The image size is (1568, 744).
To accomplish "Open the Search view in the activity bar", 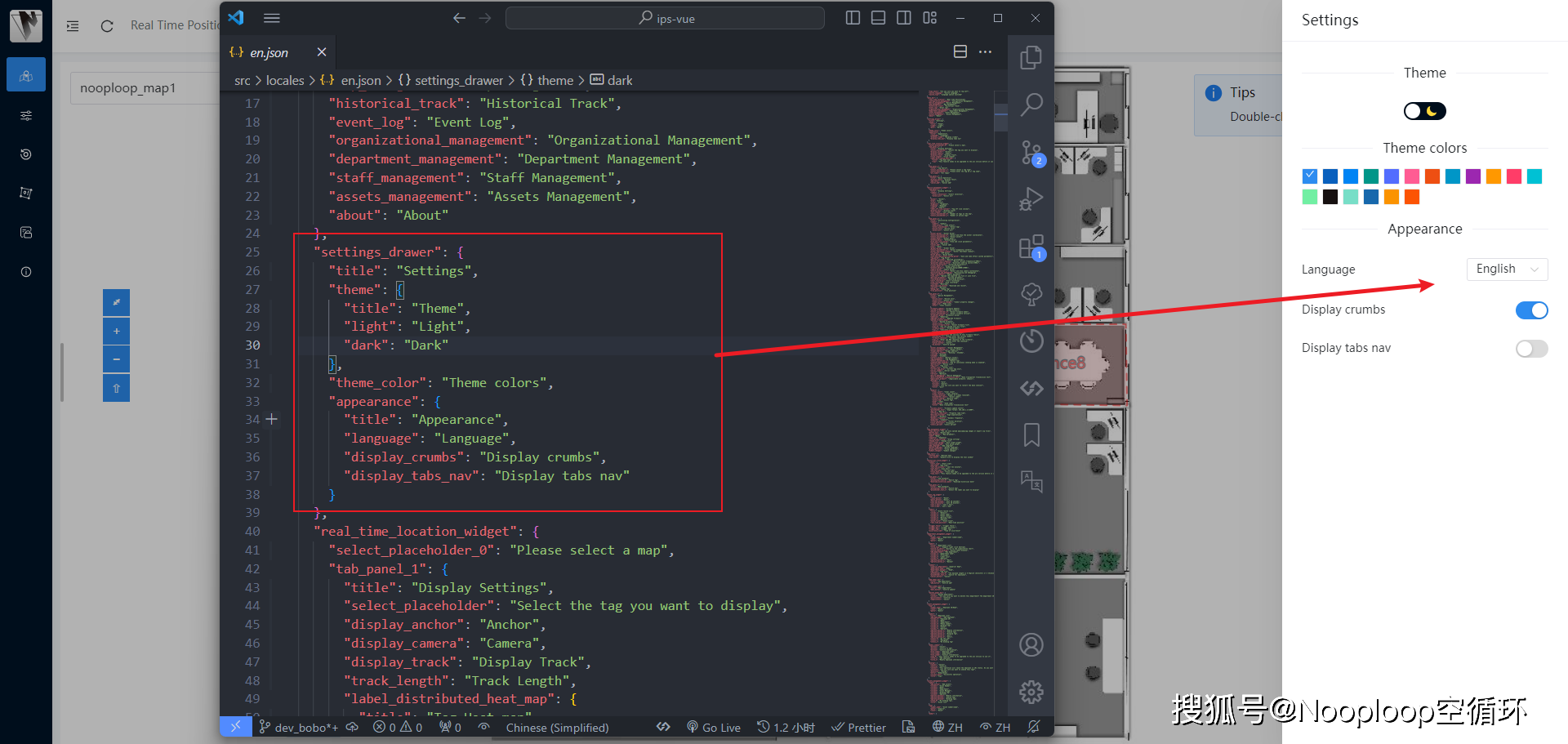I will click(1031, 104).
